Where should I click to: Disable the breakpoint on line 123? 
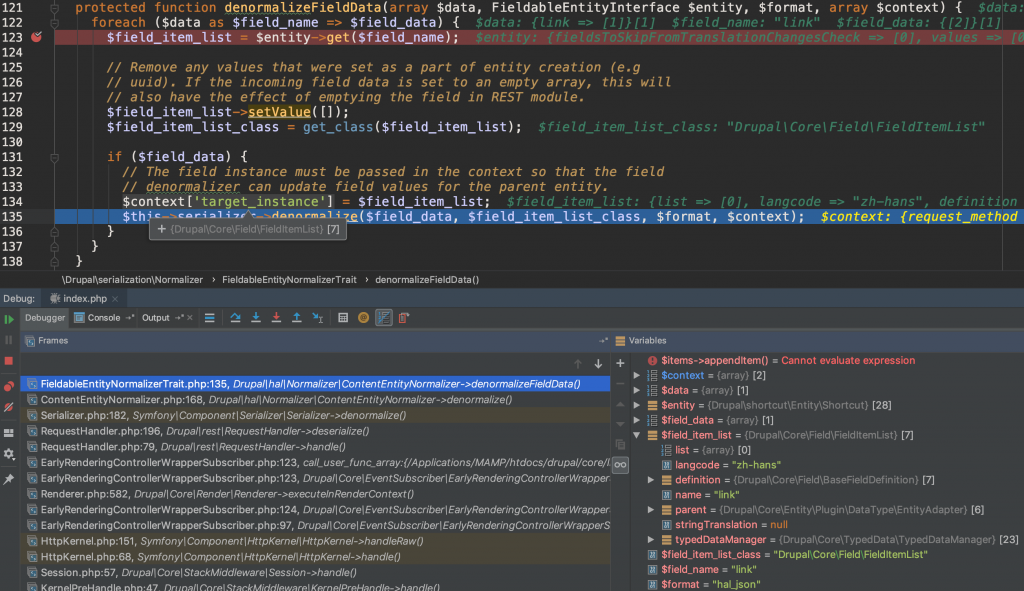point(38,37)
